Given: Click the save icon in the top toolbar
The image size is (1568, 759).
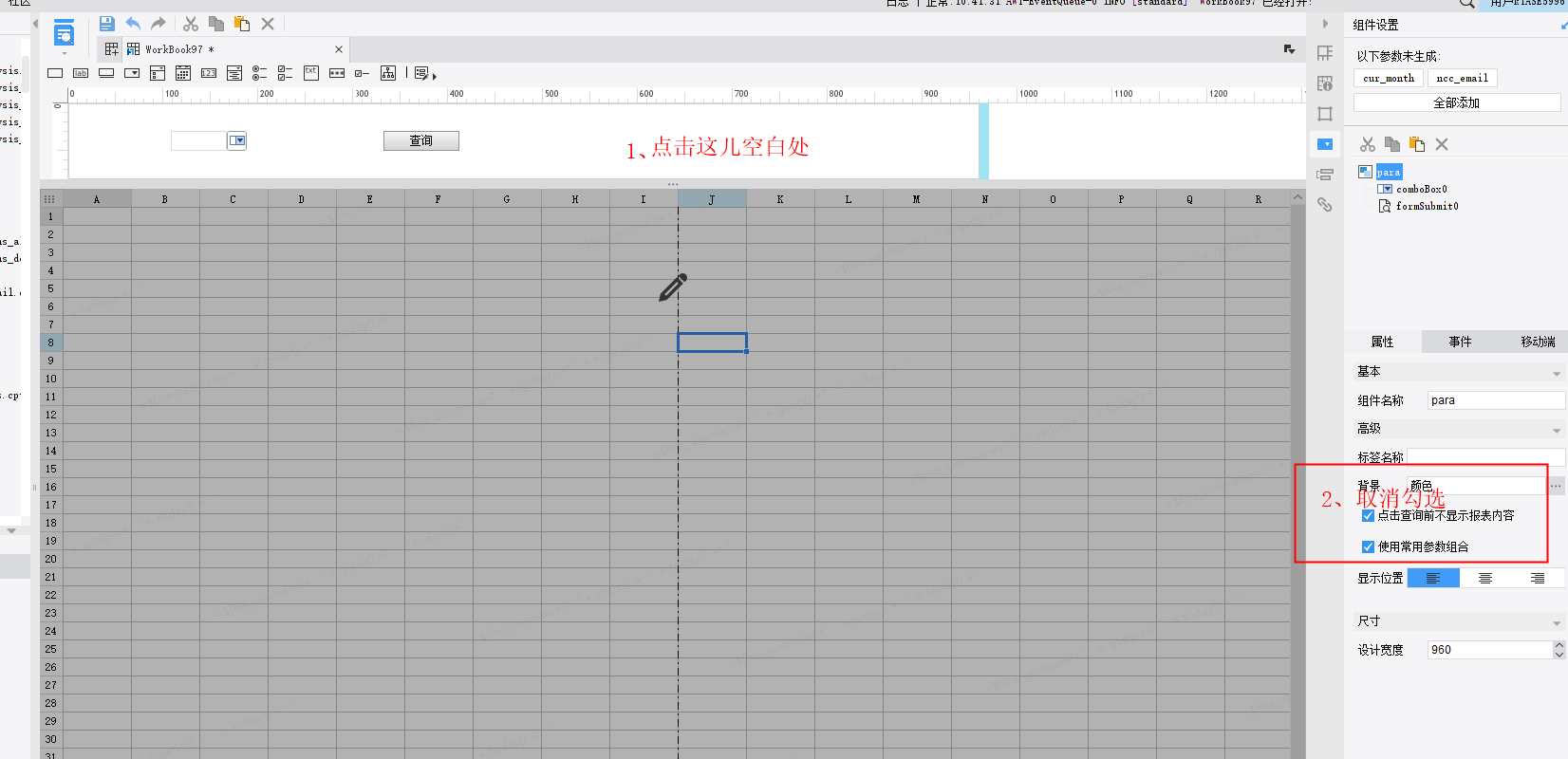Looking at the screenshot, I should (x=106, y=24).
